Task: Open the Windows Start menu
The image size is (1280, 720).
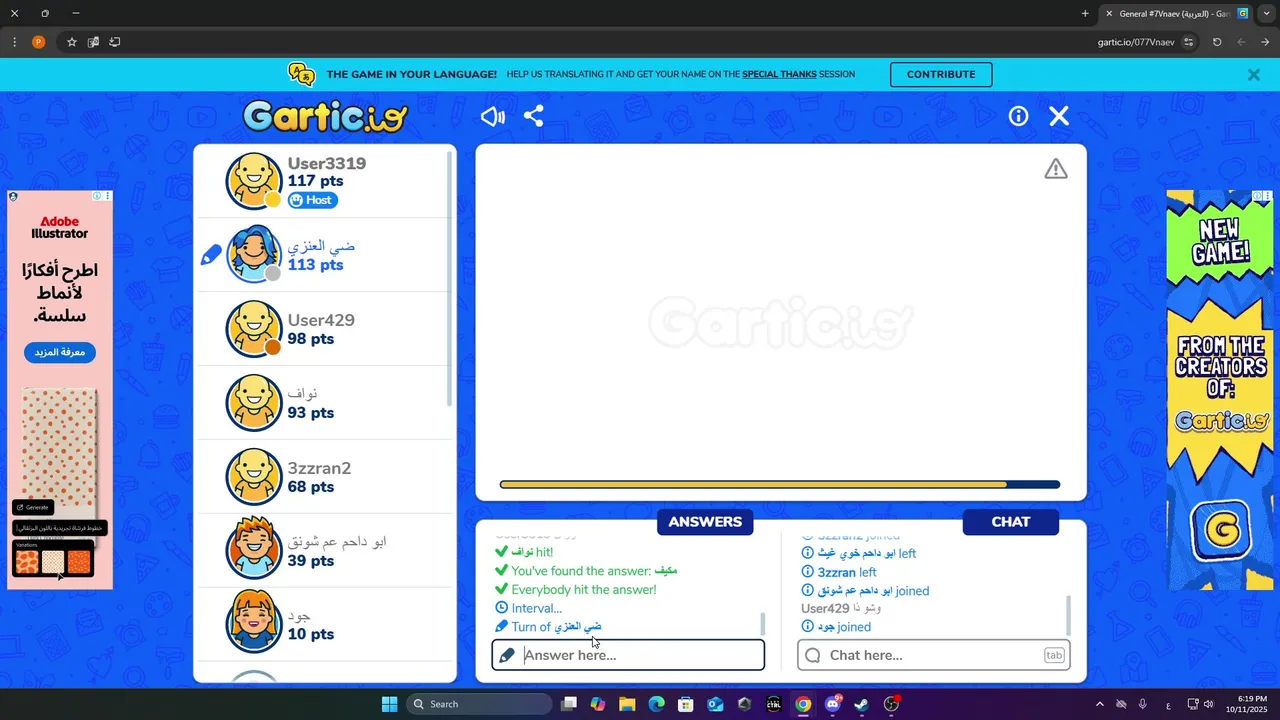Action: 390,704
